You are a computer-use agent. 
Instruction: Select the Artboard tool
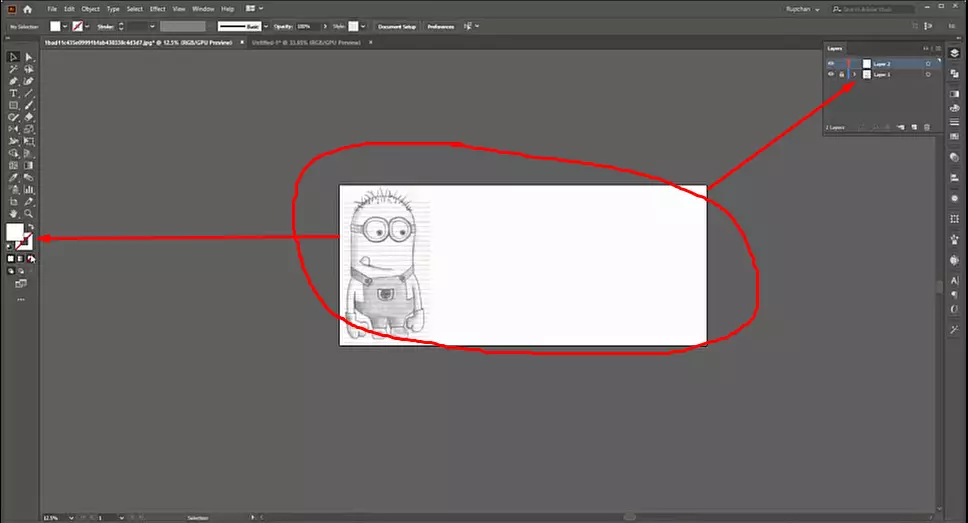coord(13,201)
